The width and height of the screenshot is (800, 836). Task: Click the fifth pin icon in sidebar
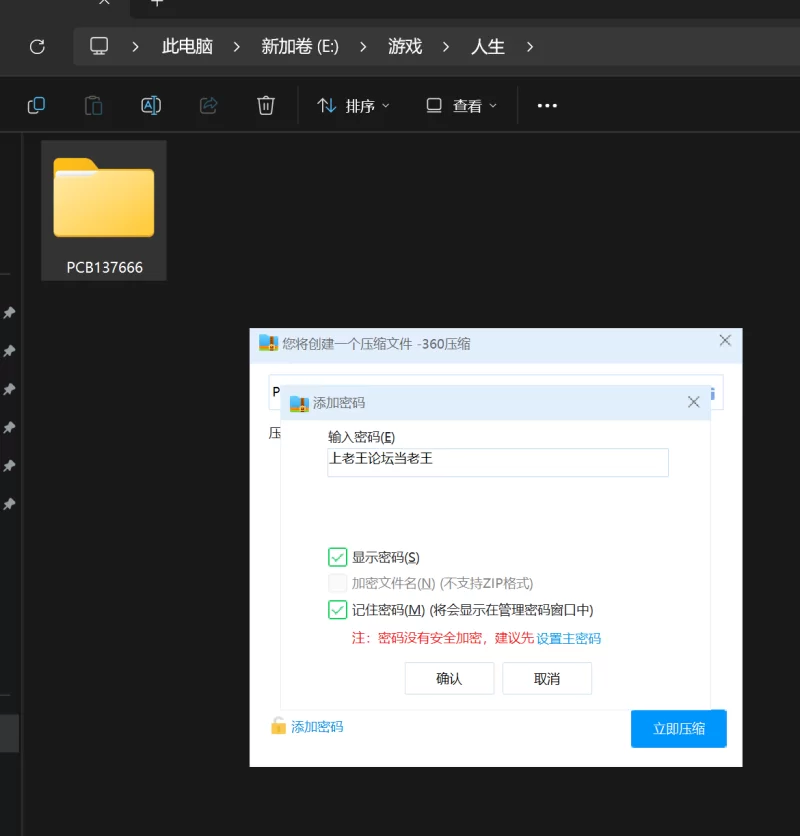click(9, 466)
